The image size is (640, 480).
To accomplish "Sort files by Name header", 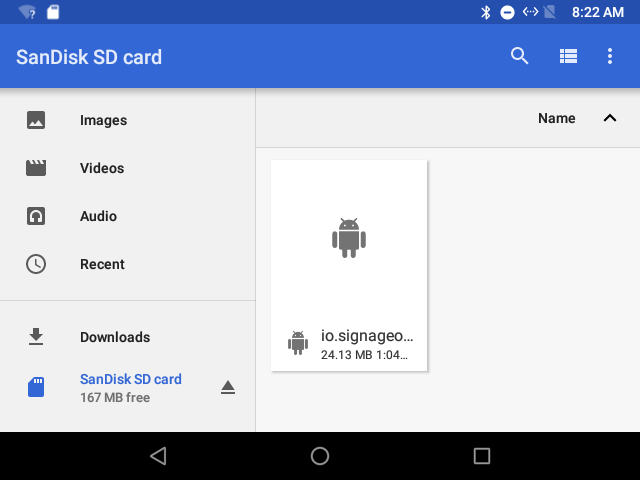I will pyautogui.click(x=556, y=118).
